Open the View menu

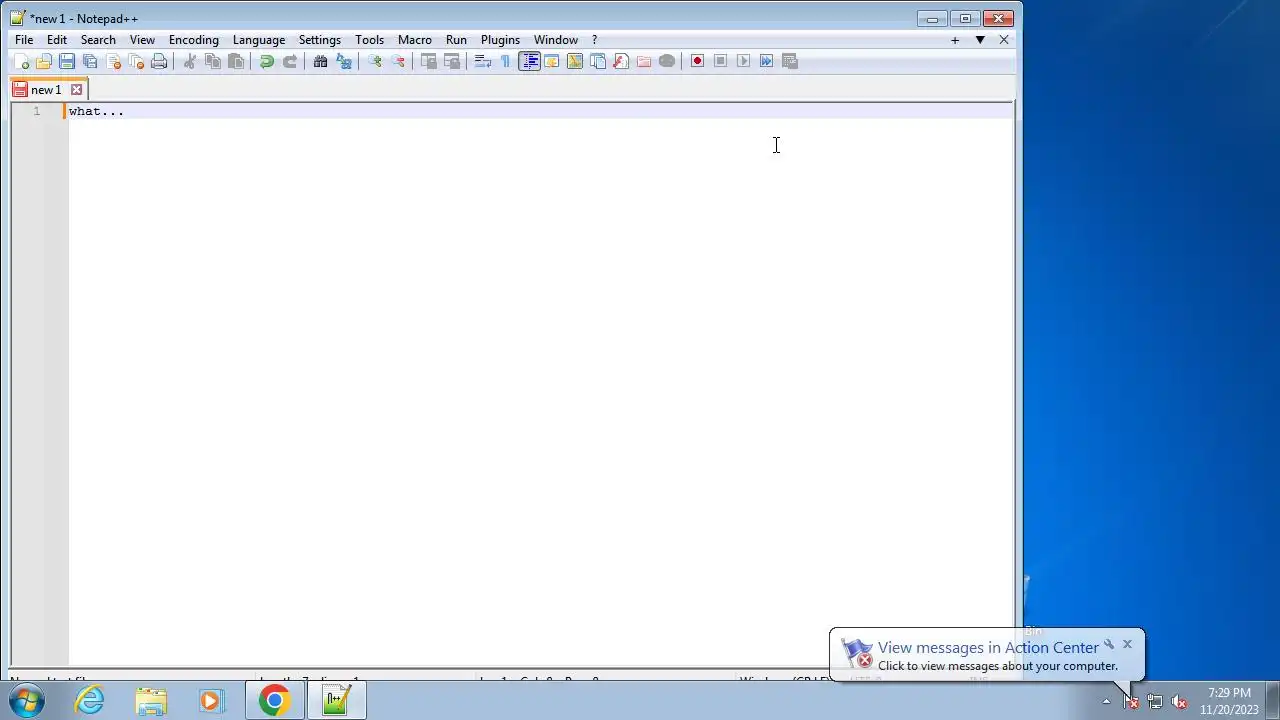[142, 40]
